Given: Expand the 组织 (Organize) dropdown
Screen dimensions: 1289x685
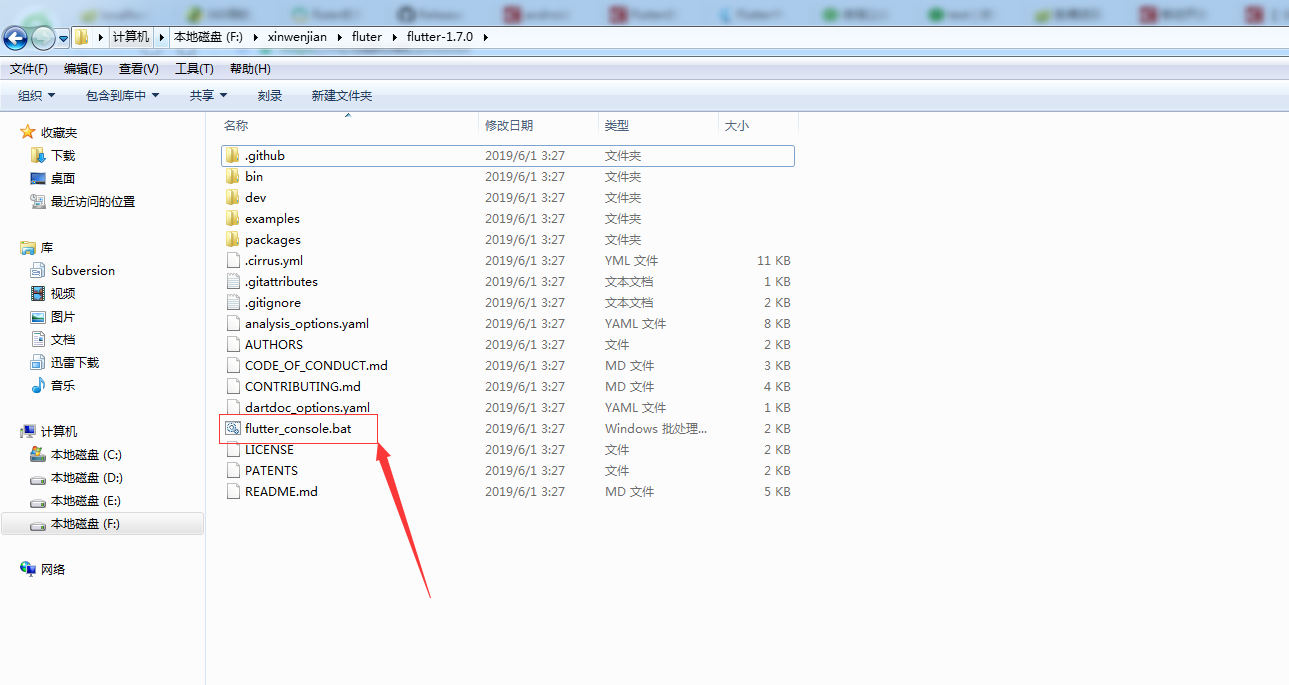Looking at the screenshot, I should [x=33, y=95].
